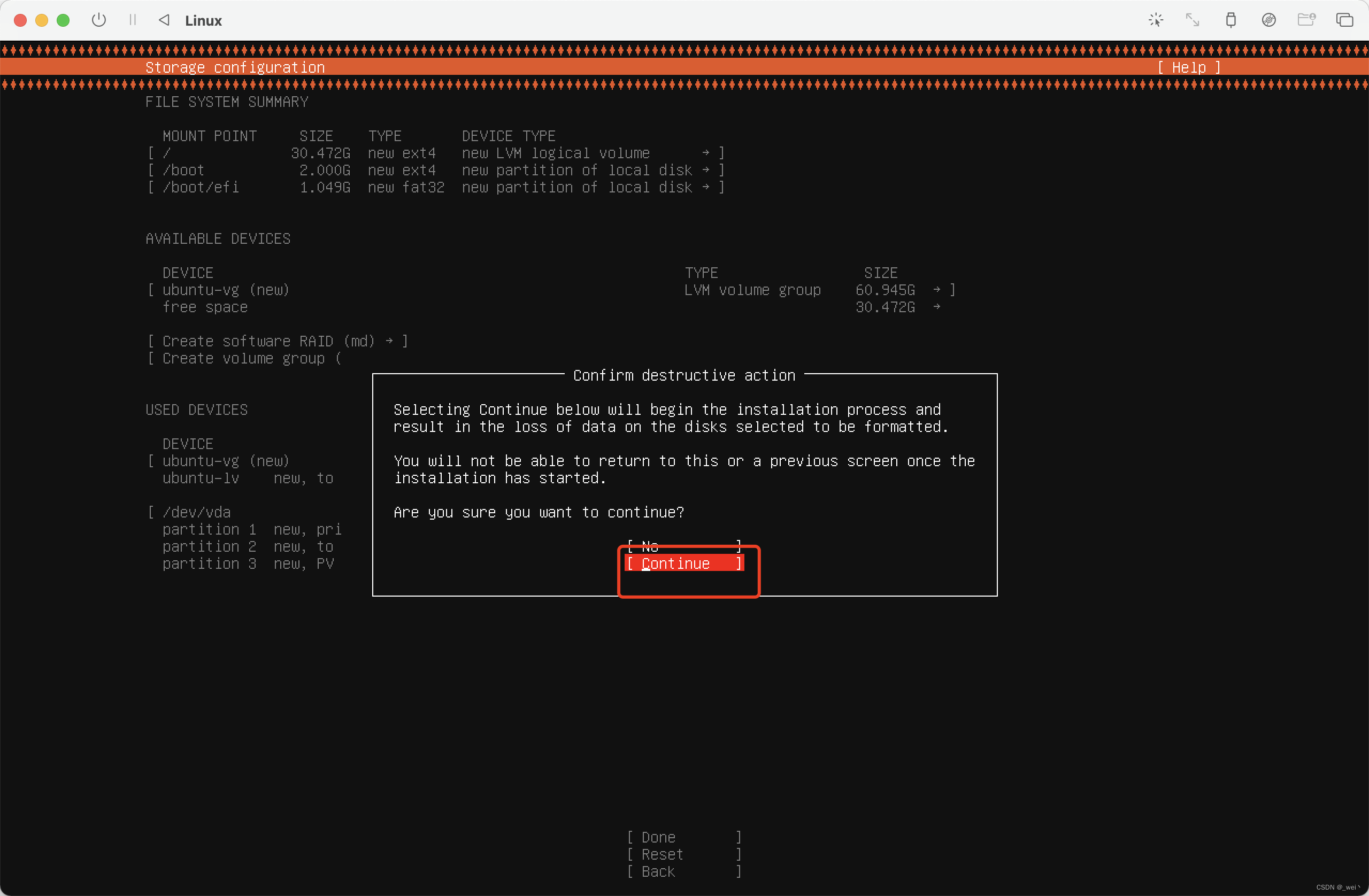
Task: Click the resize window arrows icon
Action: (1193, 20)
